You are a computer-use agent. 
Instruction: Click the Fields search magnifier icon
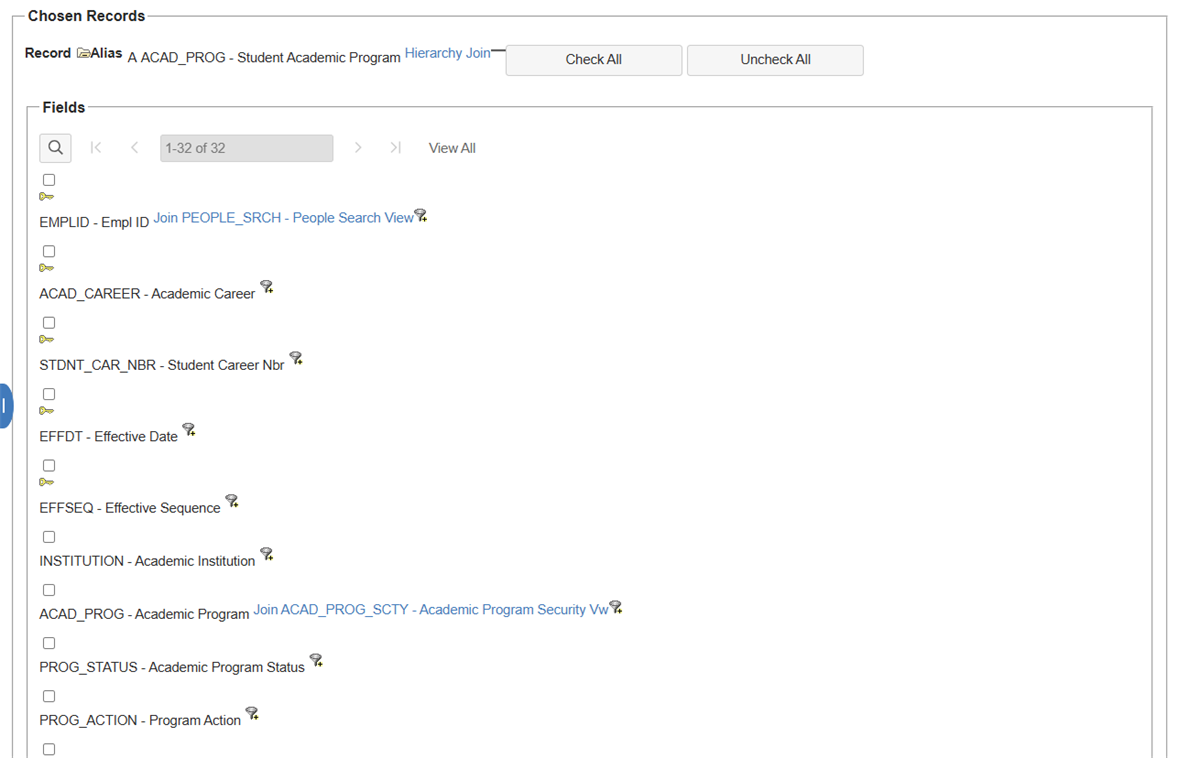pyautogui.click(x=55, y=148)
